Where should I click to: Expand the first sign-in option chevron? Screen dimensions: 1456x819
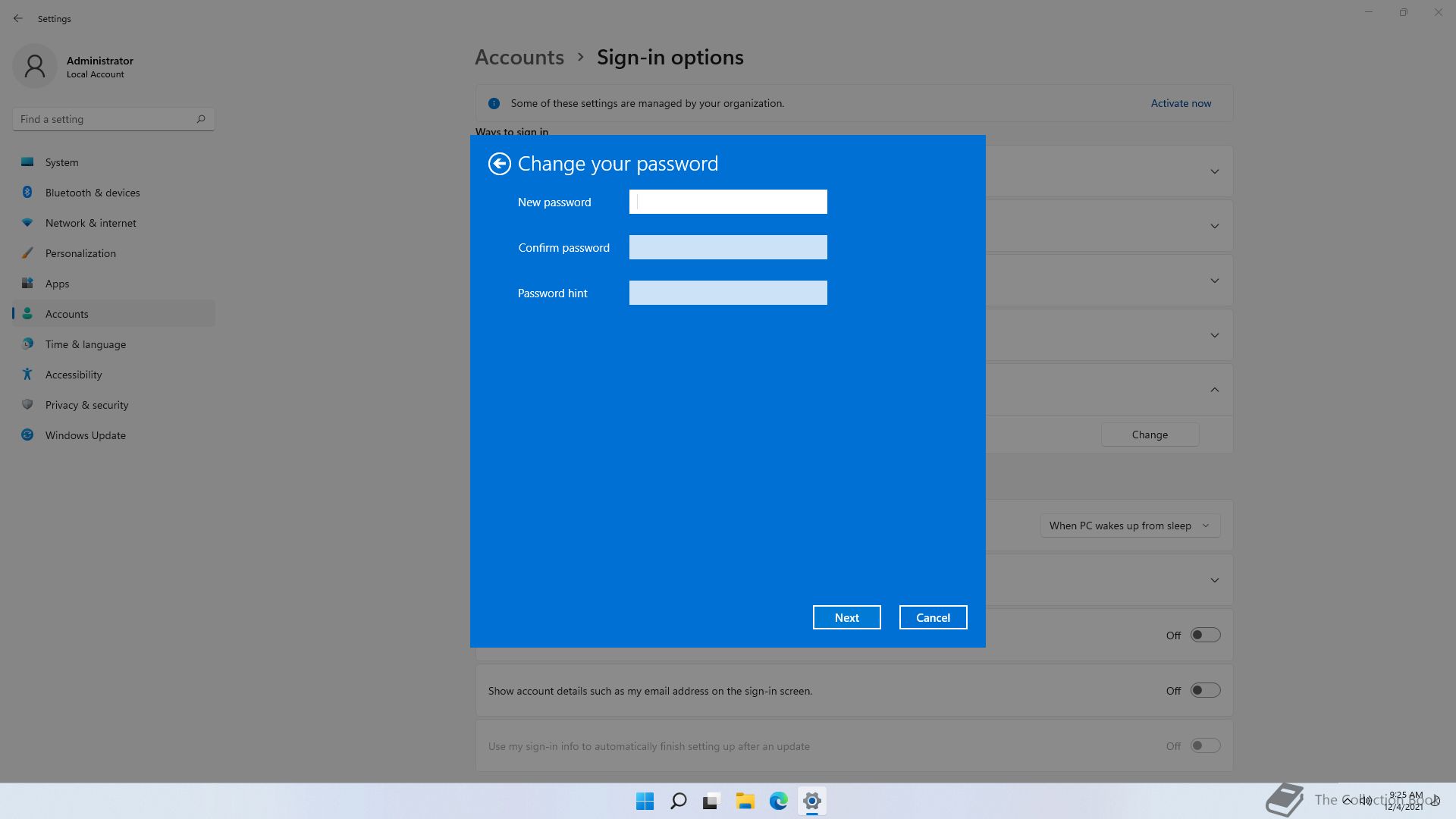coord(1214,171)
